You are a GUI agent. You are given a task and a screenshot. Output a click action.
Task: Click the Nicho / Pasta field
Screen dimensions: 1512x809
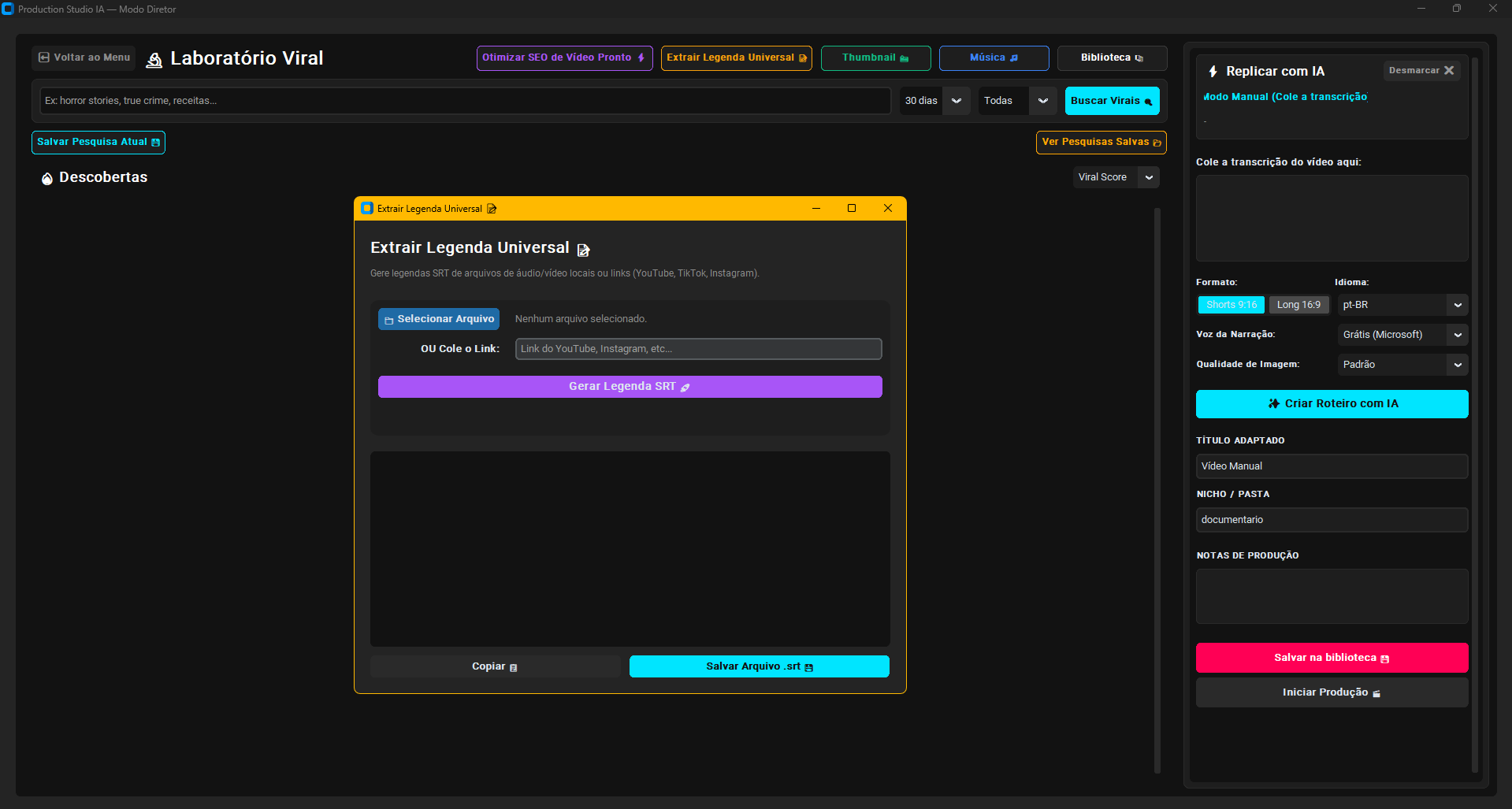click(1332, 520)
